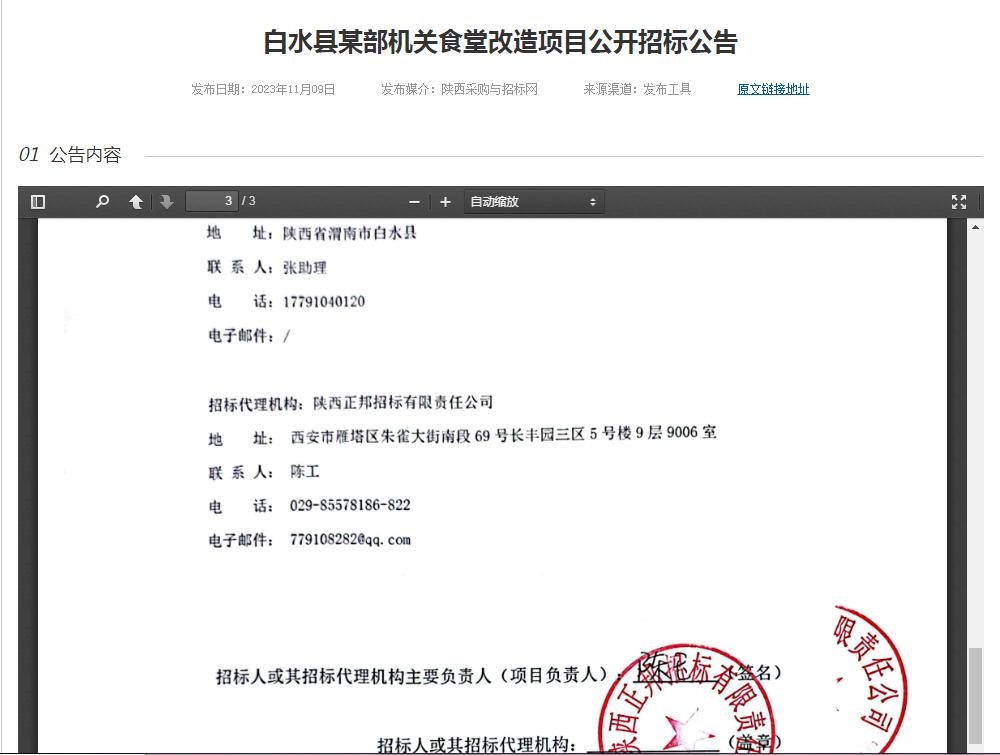
Task: Open the 原文链接地址 link
Action: pyautogui.click(x=773, y=89)
